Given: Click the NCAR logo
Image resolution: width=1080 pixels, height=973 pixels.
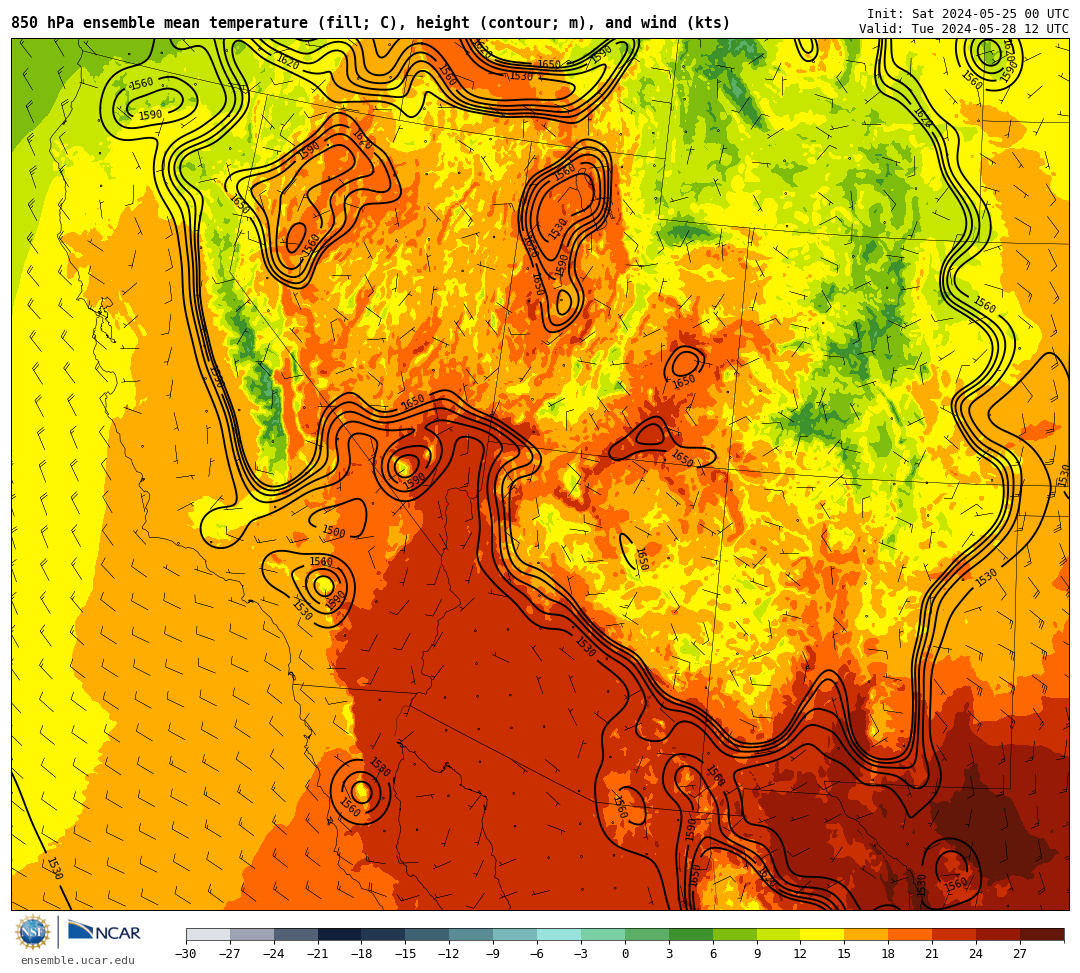Looking at the screenshot, I should click(x=104, y=932).
